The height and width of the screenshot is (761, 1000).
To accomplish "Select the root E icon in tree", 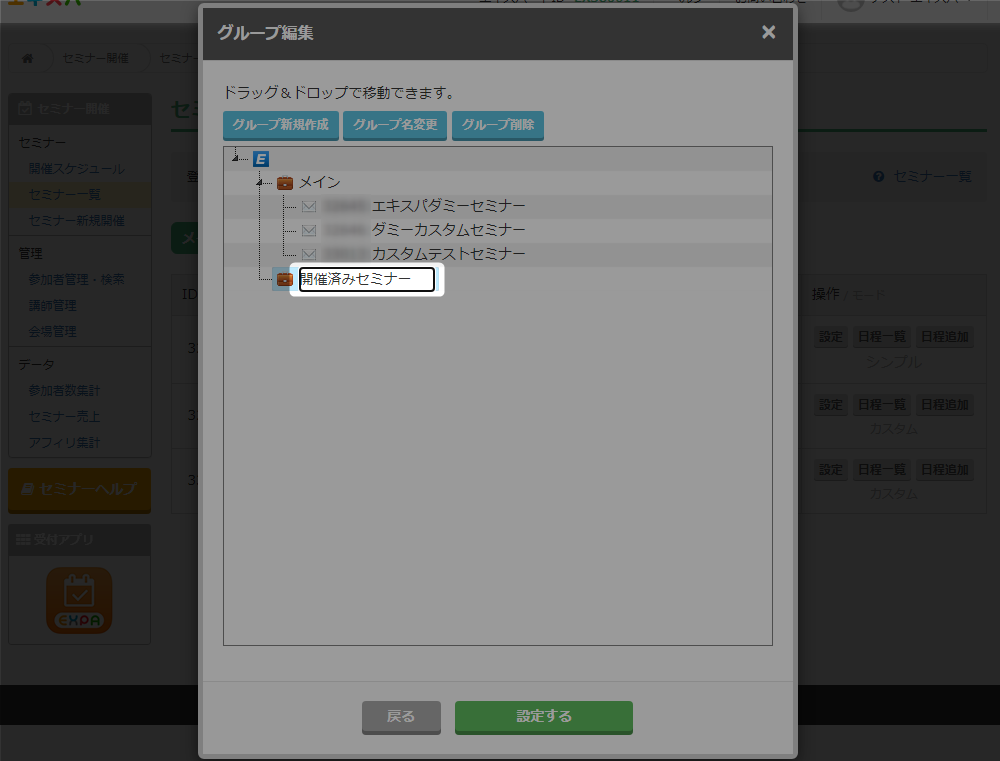I will (x=261, y=159).
